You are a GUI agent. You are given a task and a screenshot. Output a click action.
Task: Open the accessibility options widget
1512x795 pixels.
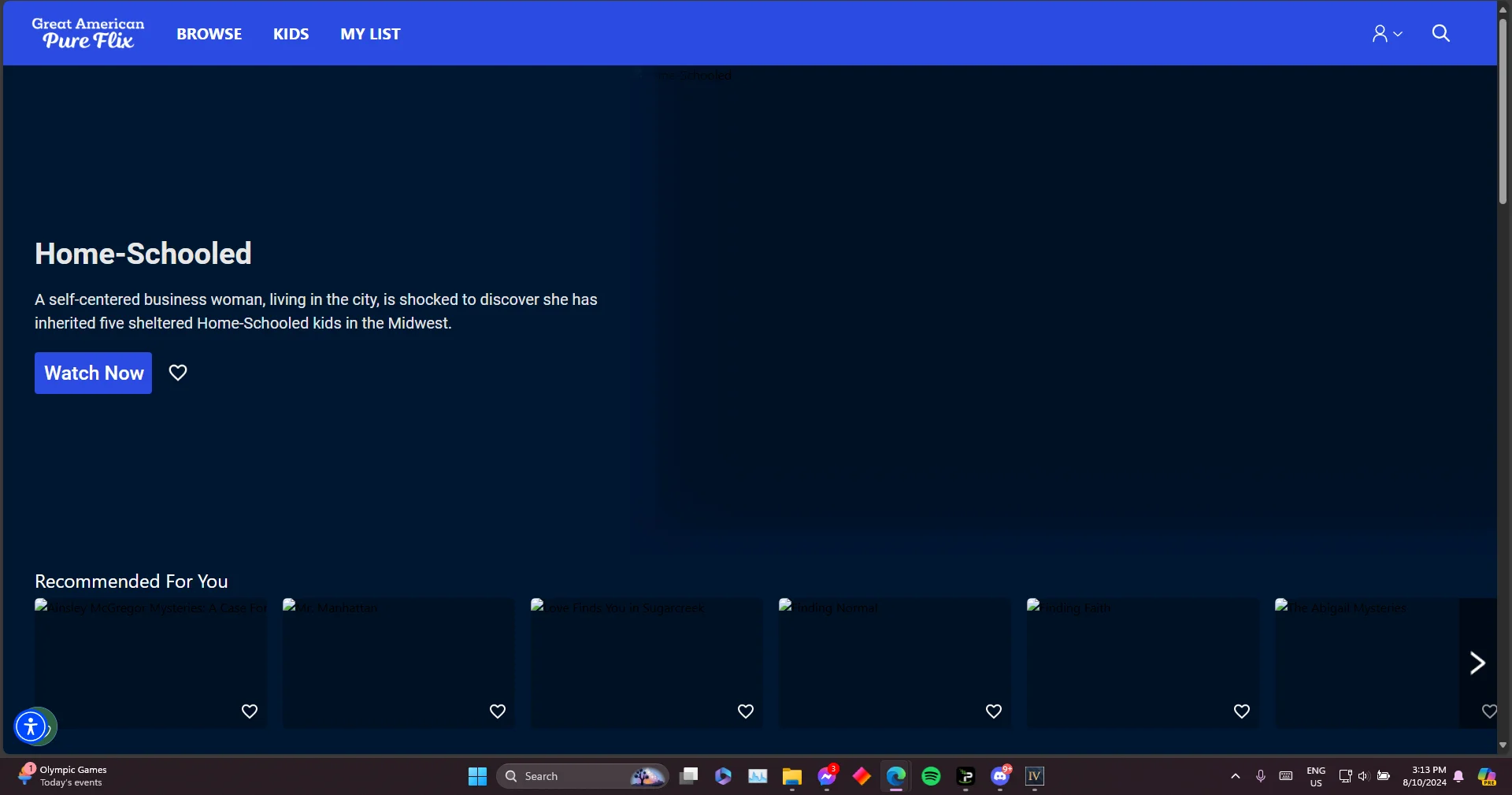[31, 726]
